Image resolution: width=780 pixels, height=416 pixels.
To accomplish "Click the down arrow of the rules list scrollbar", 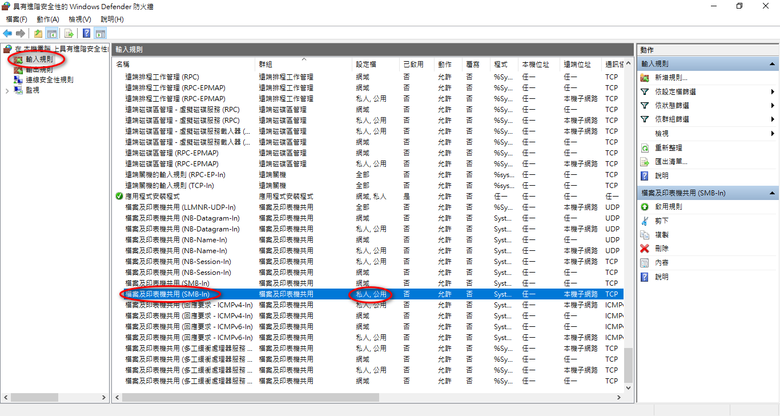I will tap(628, 388).
